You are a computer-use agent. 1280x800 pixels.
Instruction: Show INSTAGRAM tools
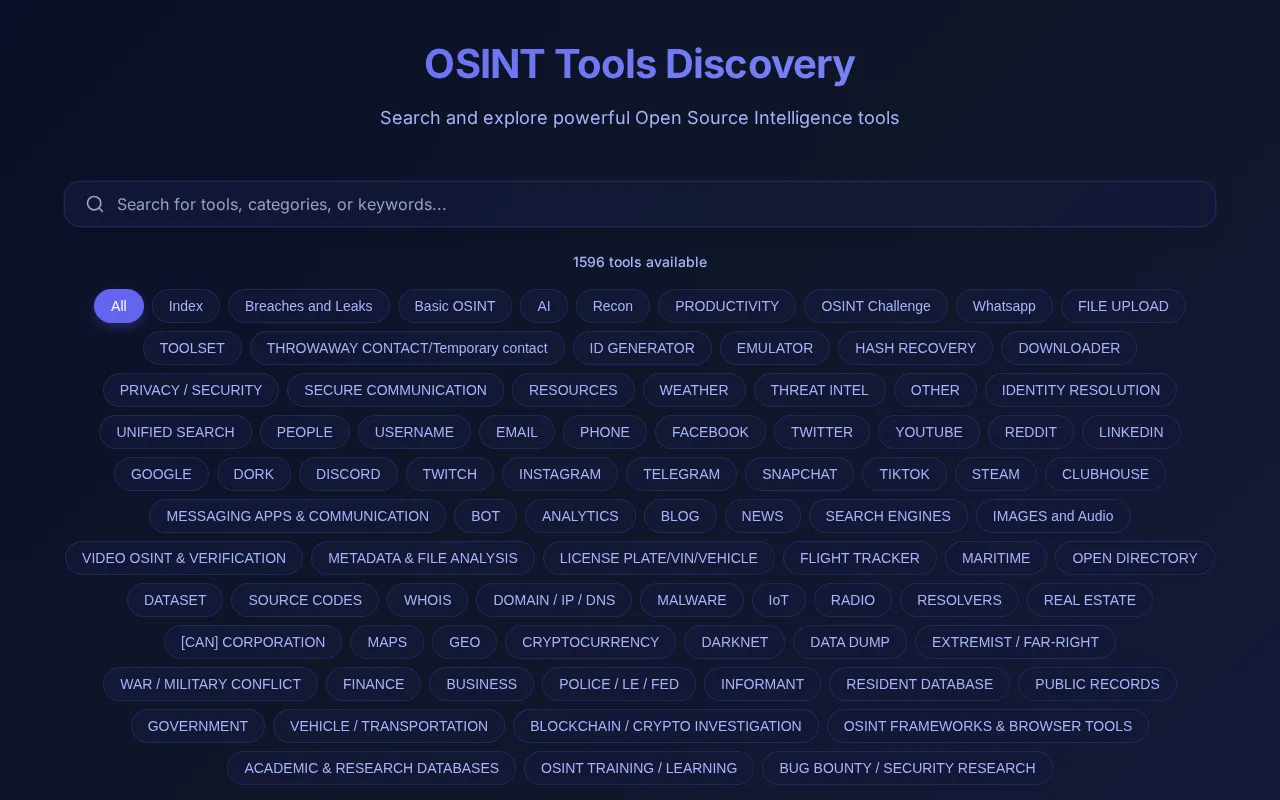point(560,474)
